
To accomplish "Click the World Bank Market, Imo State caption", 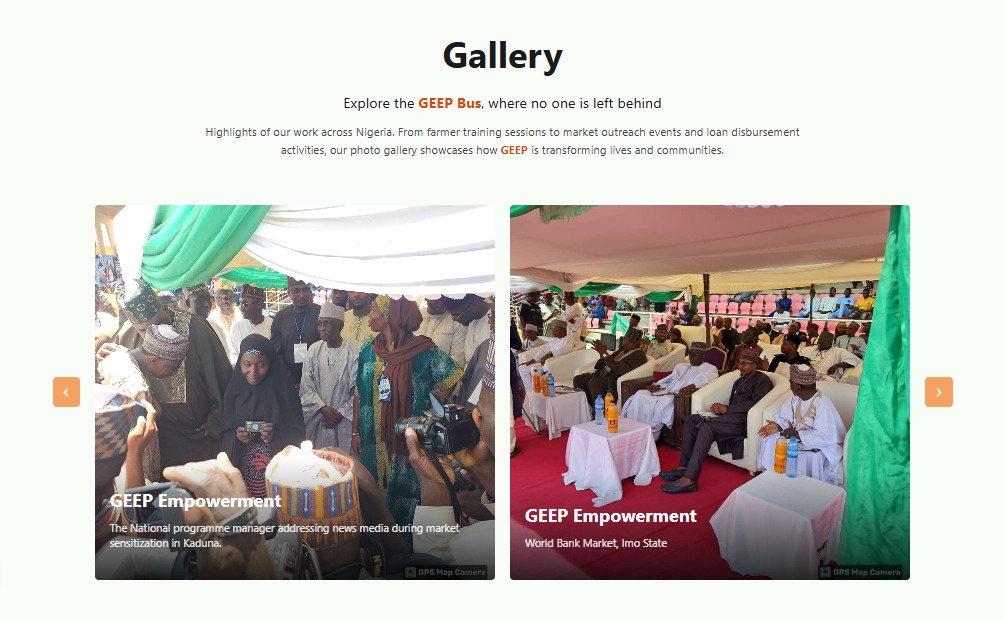I will point(596,543).
